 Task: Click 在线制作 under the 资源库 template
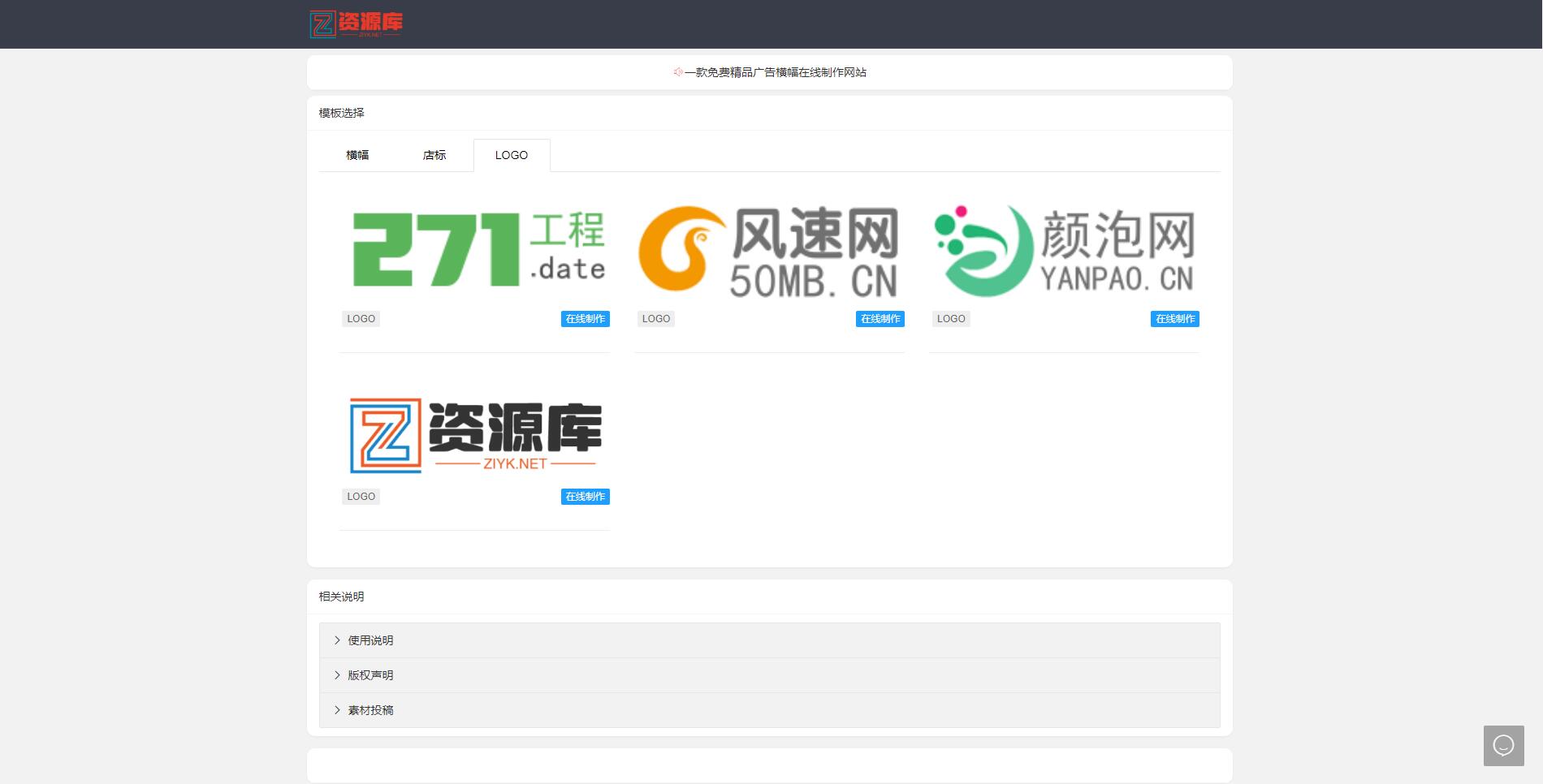(x=586, y=497)
